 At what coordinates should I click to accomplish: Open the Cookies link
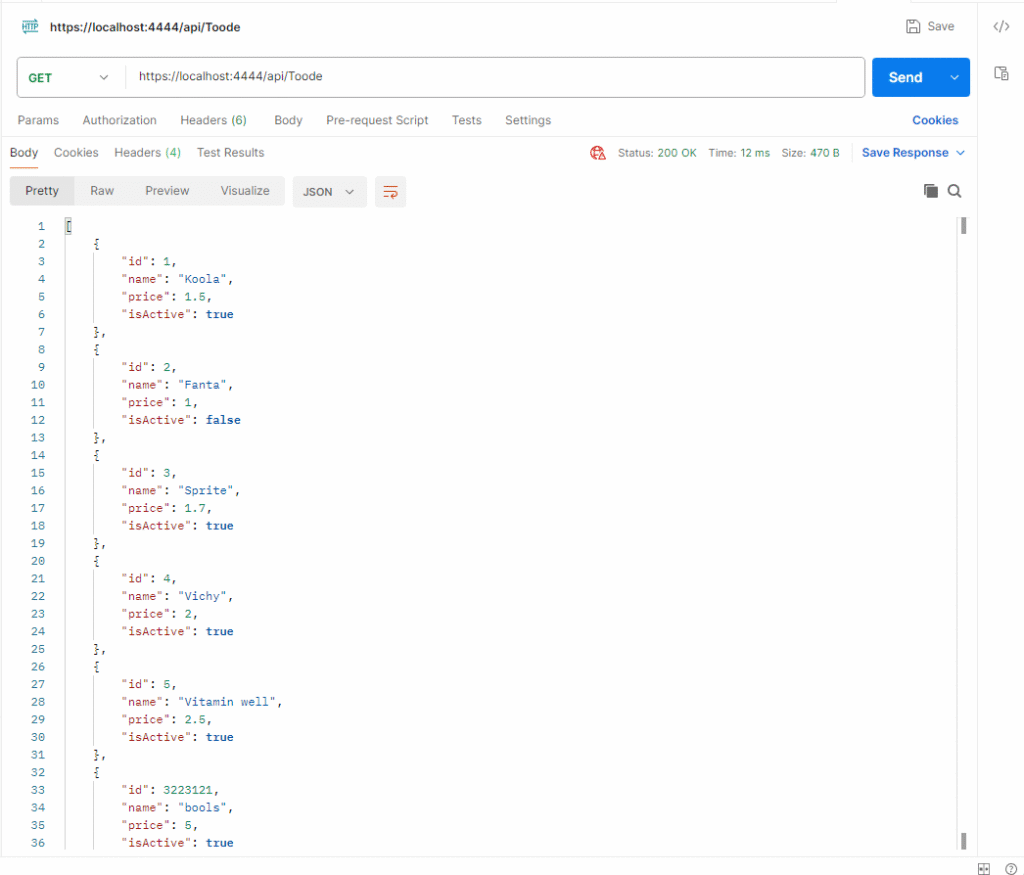pos(935,120)
